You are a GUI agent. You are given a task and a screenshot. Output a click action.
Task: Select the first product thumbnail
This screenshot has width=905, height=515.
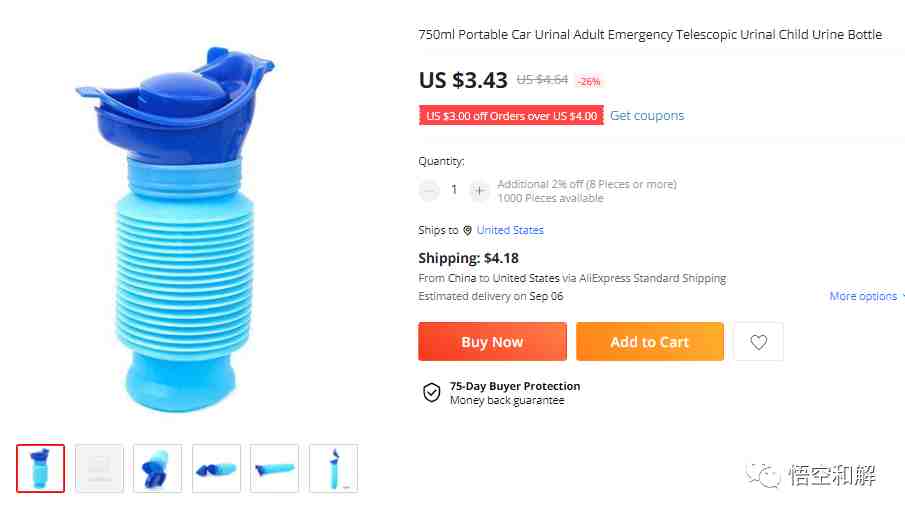pyautogui.click(x=40, y=468)
